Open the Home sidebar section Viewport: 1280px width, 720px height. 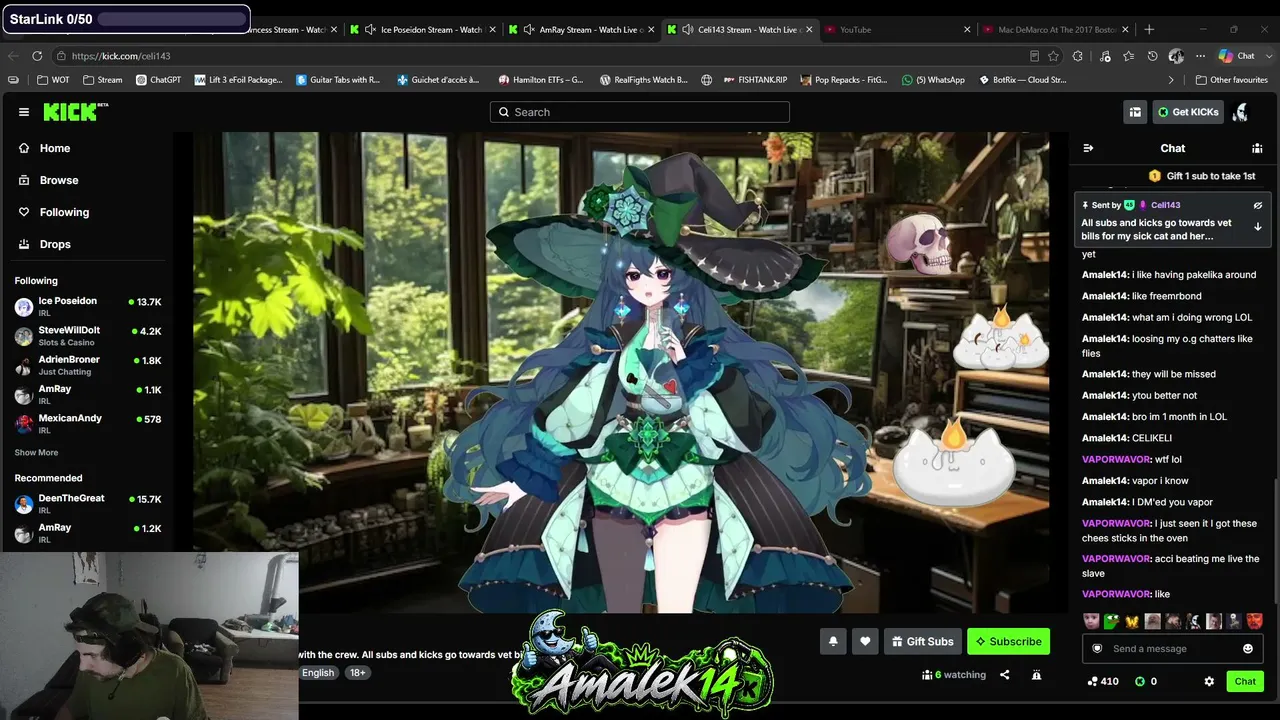[55, 148]
